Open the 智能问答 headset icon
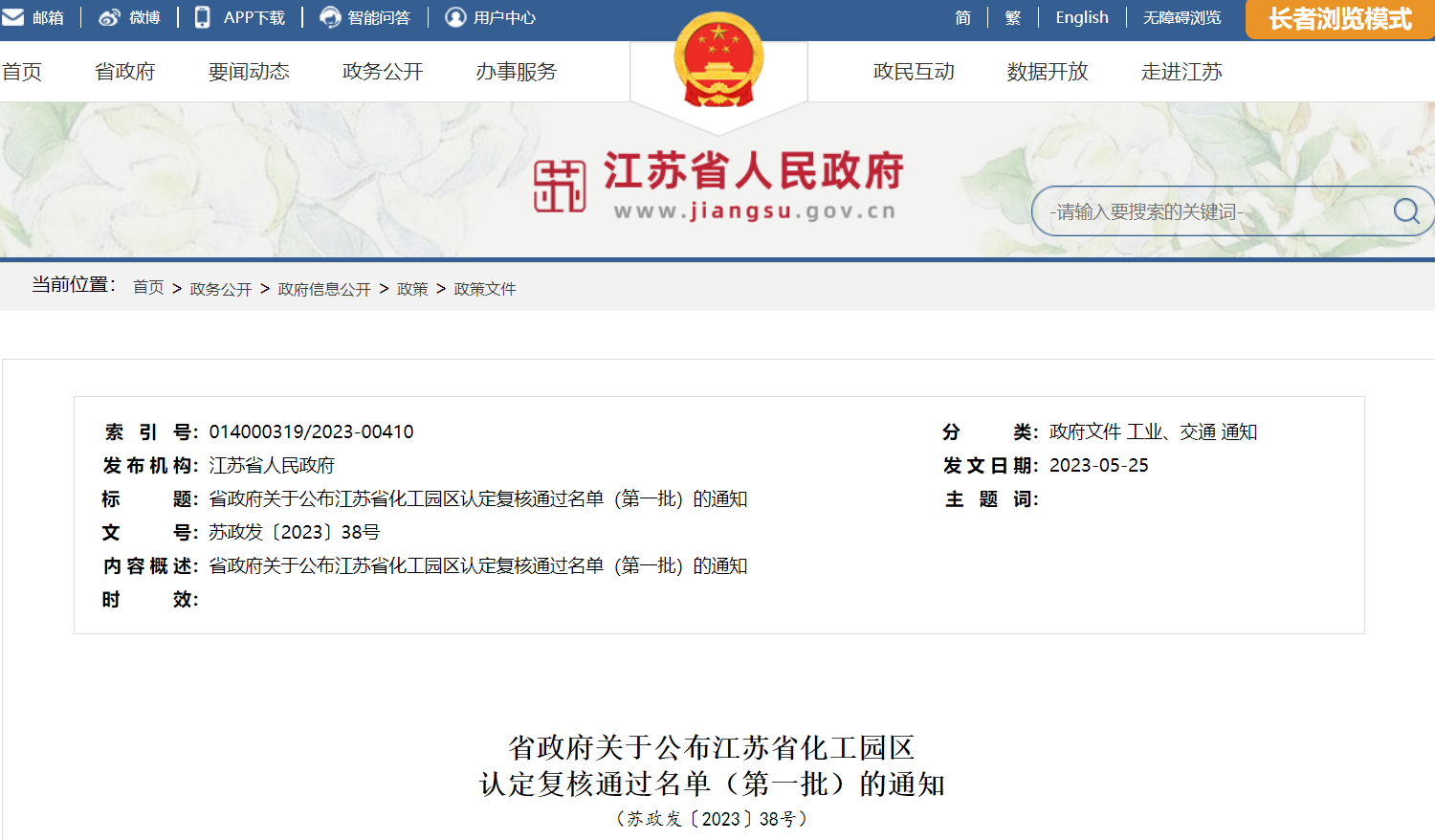This screenshot has height=840, width=1435. point(330,17)
